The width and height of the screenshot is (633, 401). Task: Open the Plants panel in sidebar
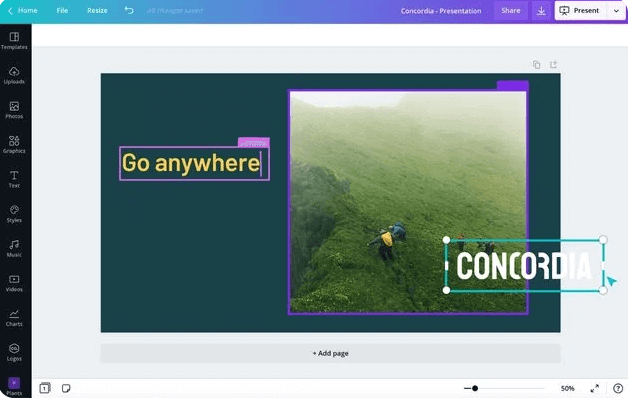[x=14, y=387]
